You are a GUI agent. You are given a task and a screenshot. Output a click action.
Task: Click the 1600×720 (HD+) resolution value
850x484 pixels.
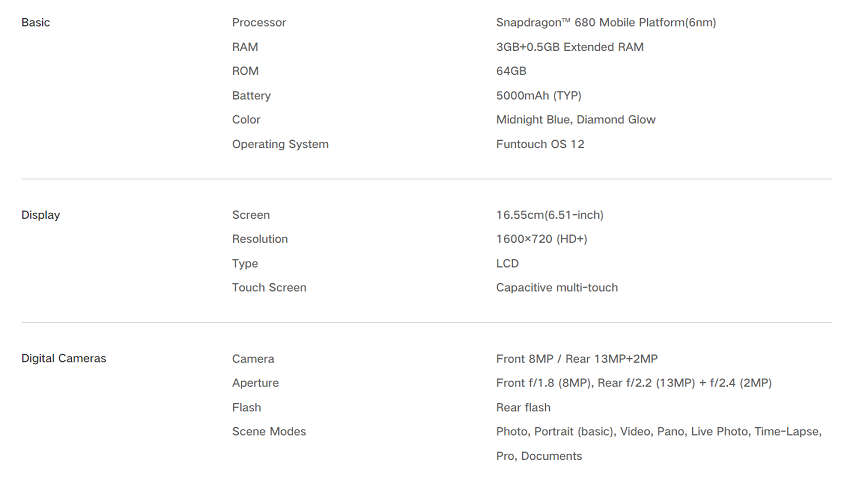[x=541, y=239]
